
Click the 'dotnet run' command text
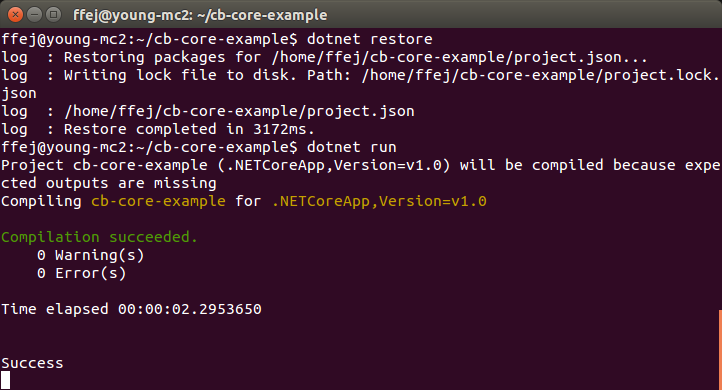coord(351,147)
